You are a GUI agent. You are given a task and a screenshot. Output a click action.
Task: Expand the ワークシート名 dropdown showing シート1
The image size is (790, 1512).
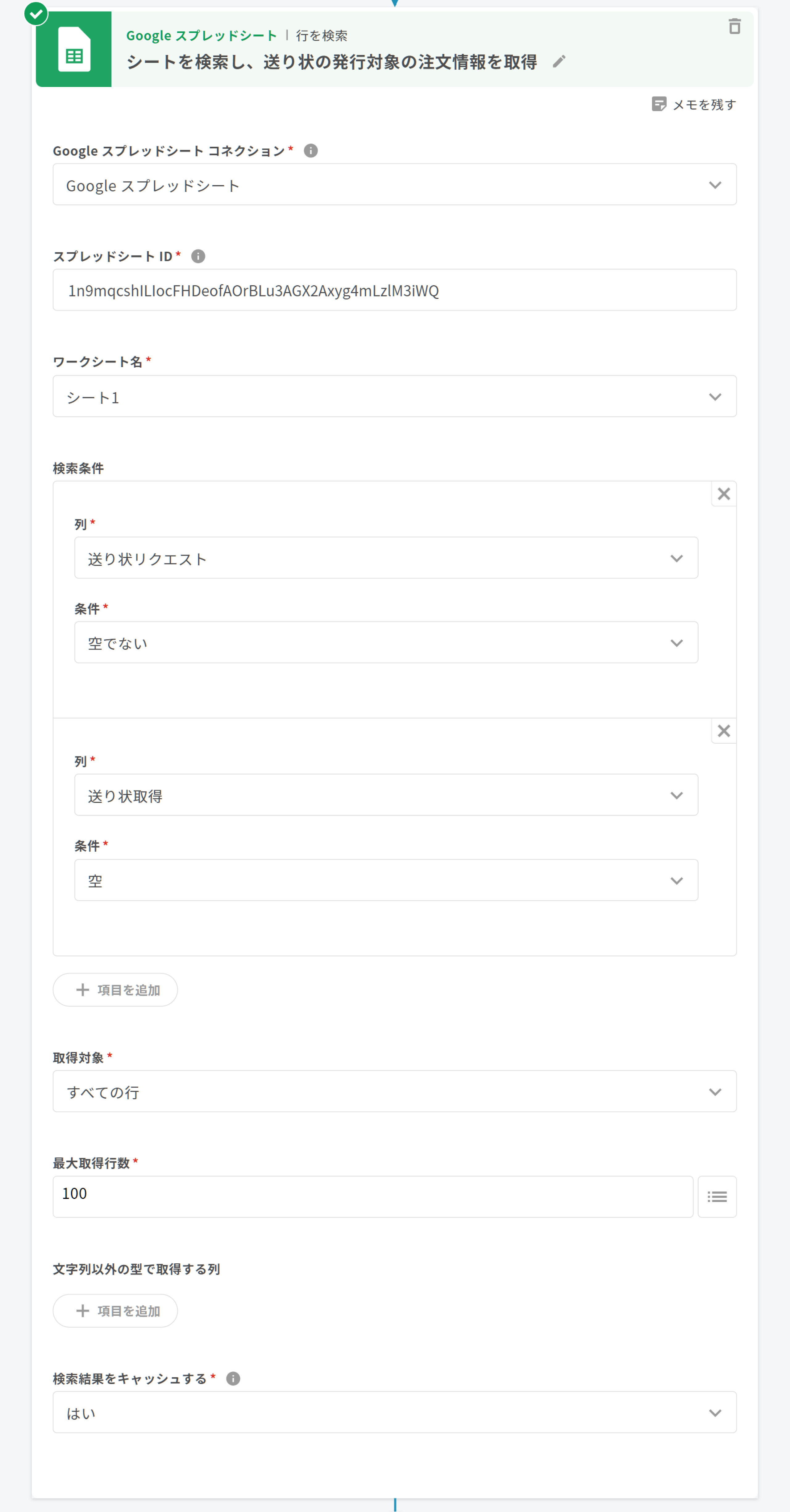pyautogui.click(x=394, y=397)
